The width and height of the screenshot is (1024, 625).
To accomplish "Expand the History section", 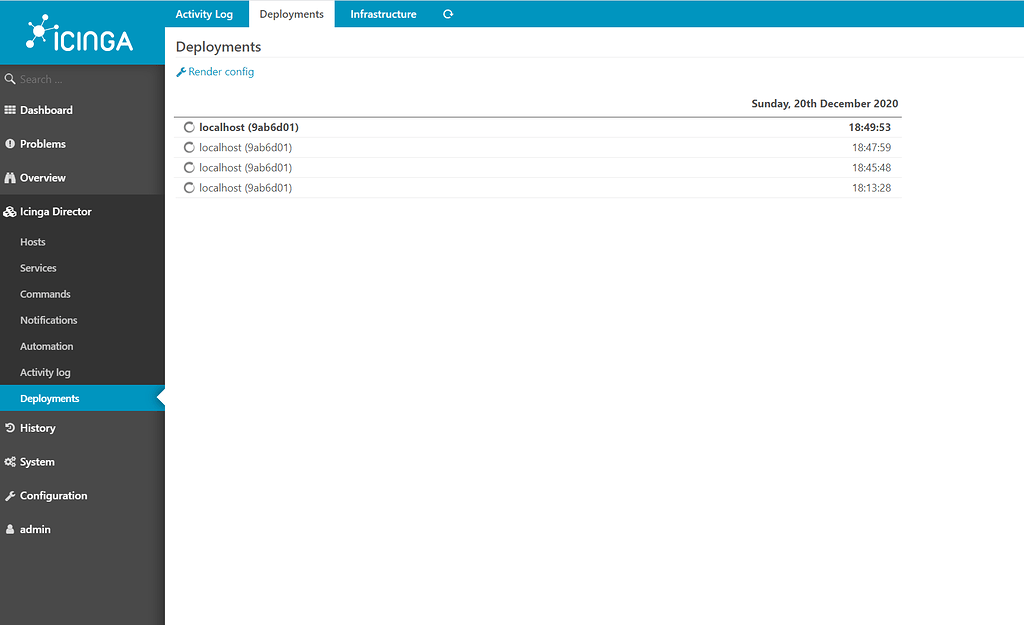I will click(x=37, y=428).
